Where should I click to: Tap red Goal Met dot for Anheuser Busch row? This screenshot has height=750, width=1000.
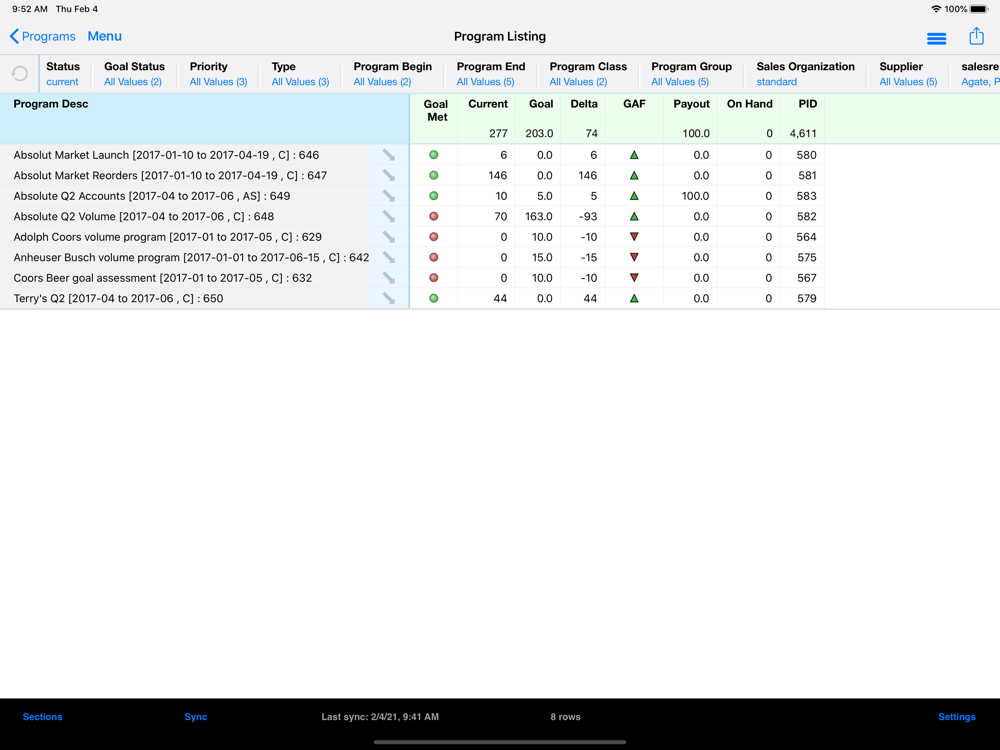pos(434,257)
